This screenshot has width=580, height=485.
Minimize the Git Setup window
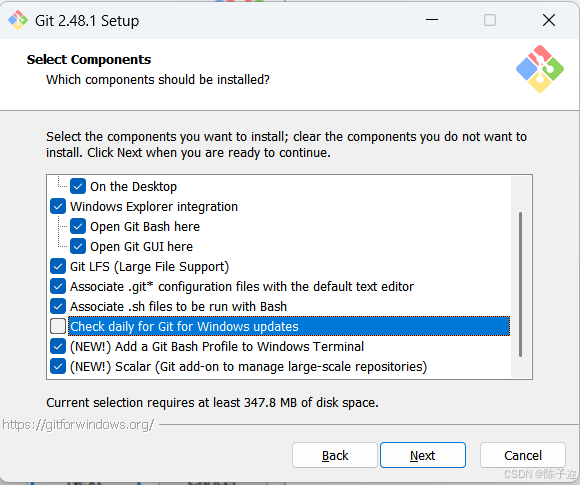(x=432, y=20)
